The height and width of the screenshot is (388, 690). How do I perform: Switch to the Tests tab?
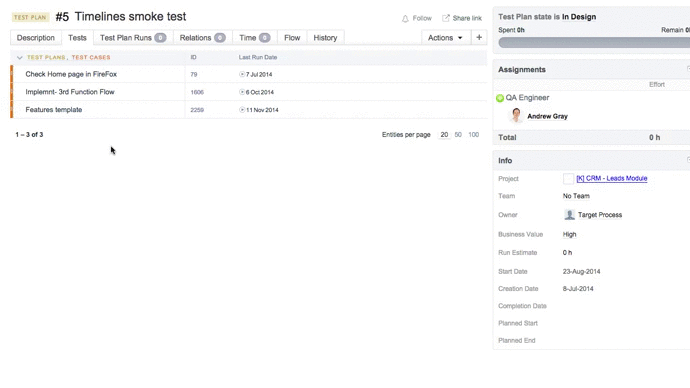[77, 38]
